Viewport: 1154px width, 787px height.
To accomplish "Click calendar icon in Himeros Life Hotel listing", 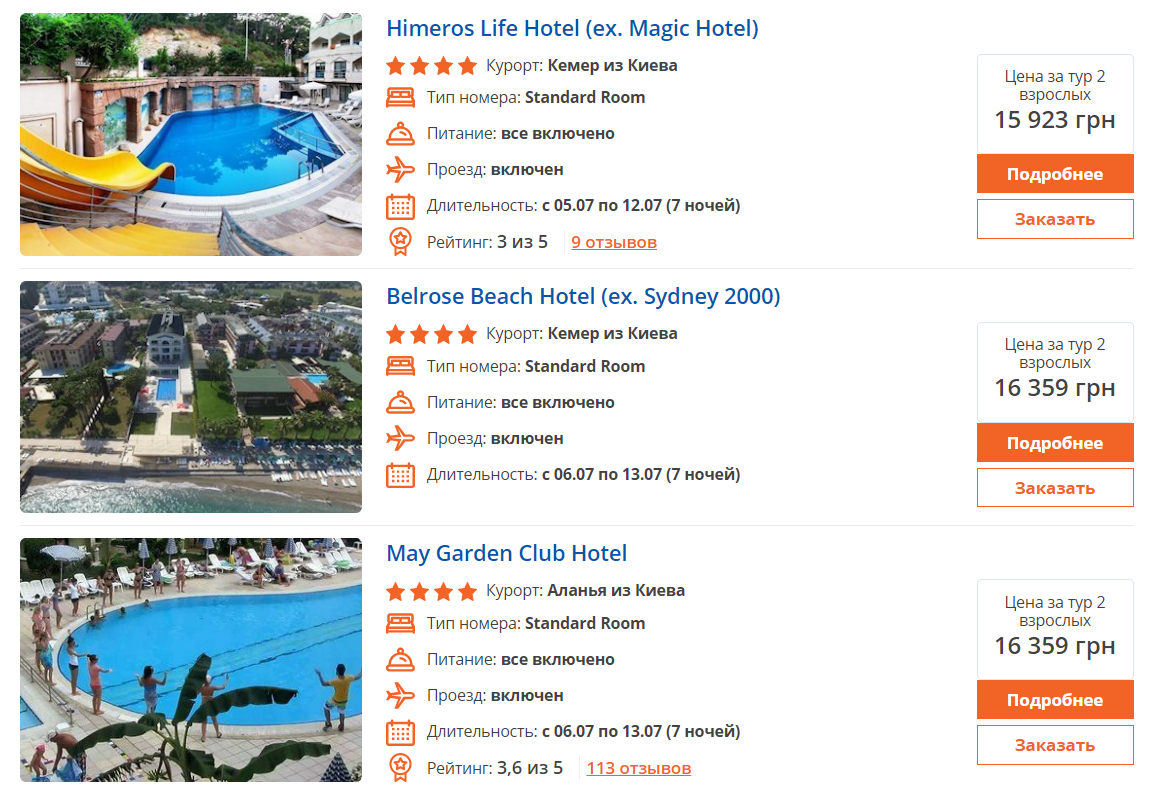I will (x=400, y=206).
